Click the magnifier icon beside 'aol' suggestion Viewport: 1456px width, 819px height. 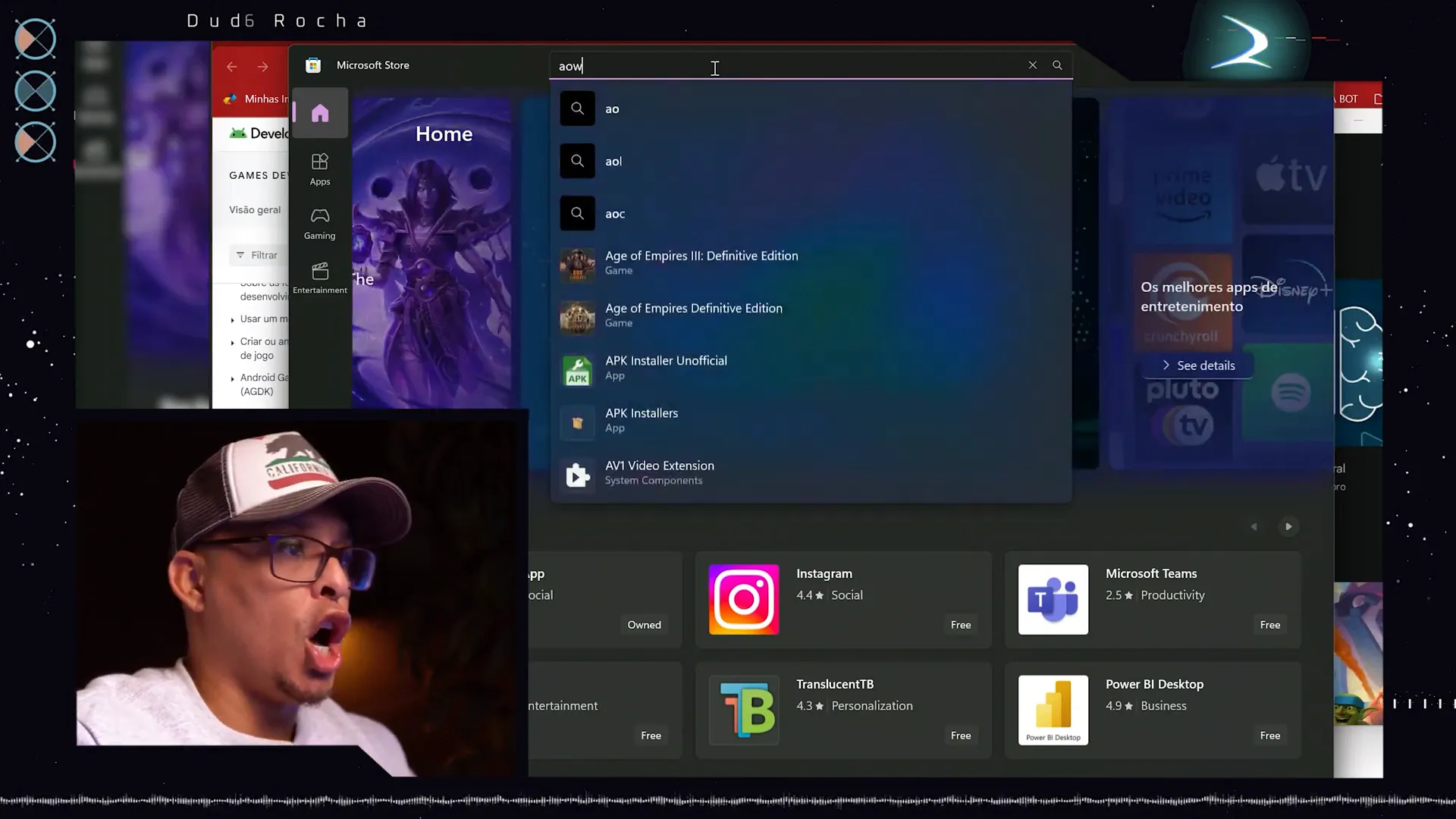tap(577, 161)
